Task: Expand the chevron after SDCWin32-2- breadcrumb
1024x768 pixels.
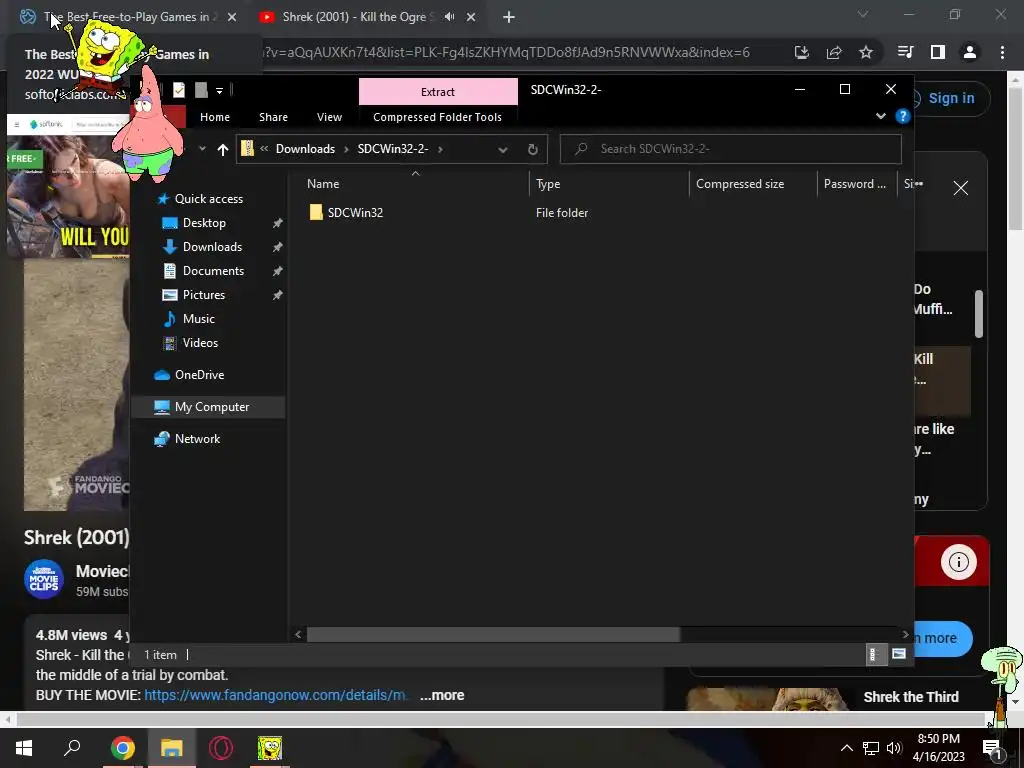Action: (x=440, y=150)
